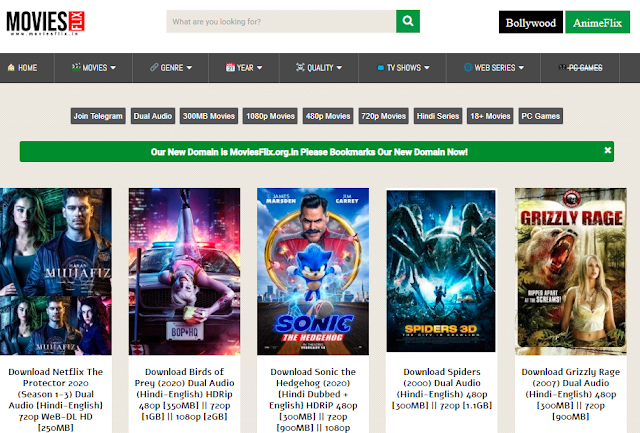640x433 pixels.
Task: Open 'Download Spiders (2000) Dual Audio' title link
Action: 442,389
